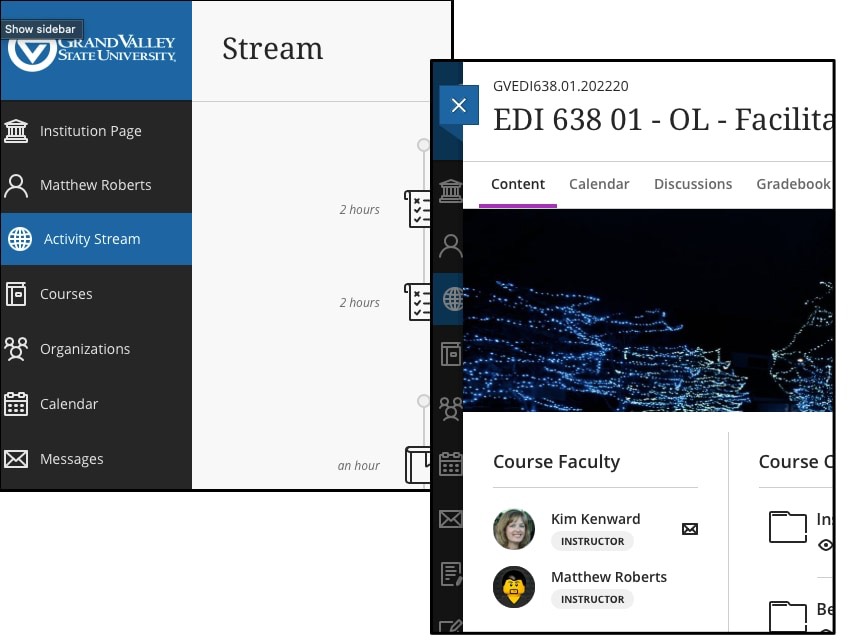The image size is (849, 643).
Task: Go to Organizations in the sidebar
Action: [x=84, y=349]
